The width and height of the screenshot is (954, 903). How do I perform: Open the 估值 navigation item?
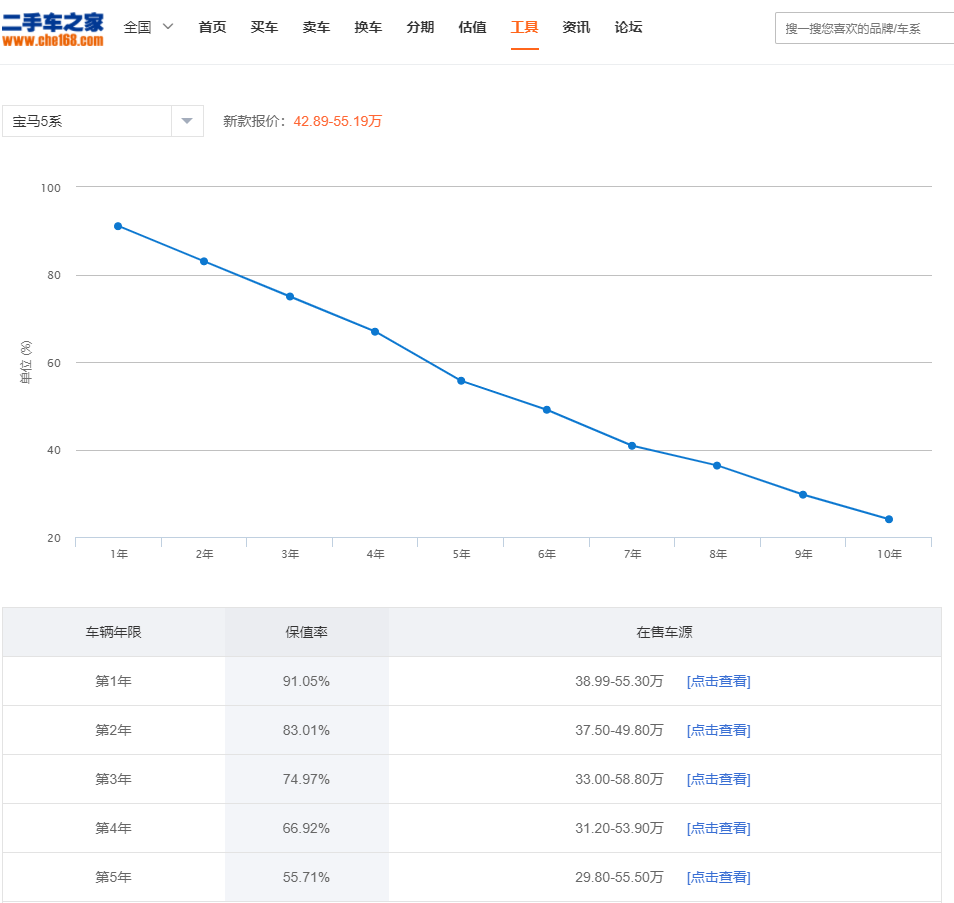point(472,27)
